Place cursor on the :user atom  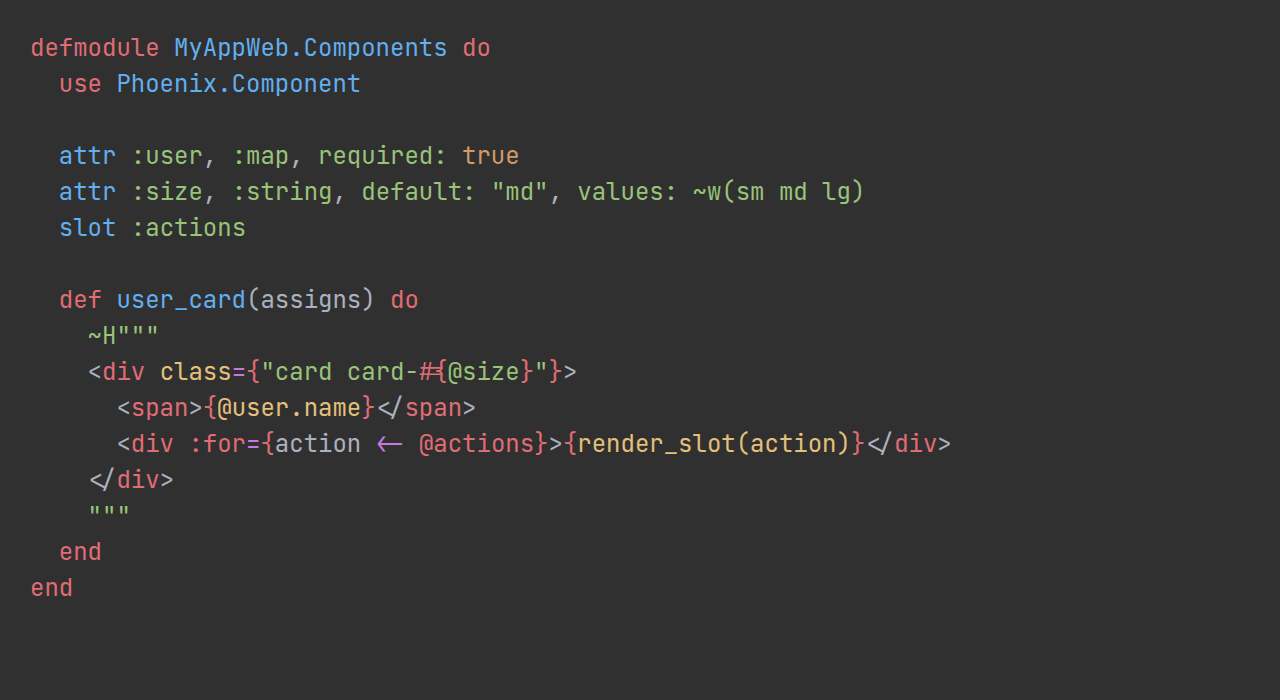(x=167, y=156)
